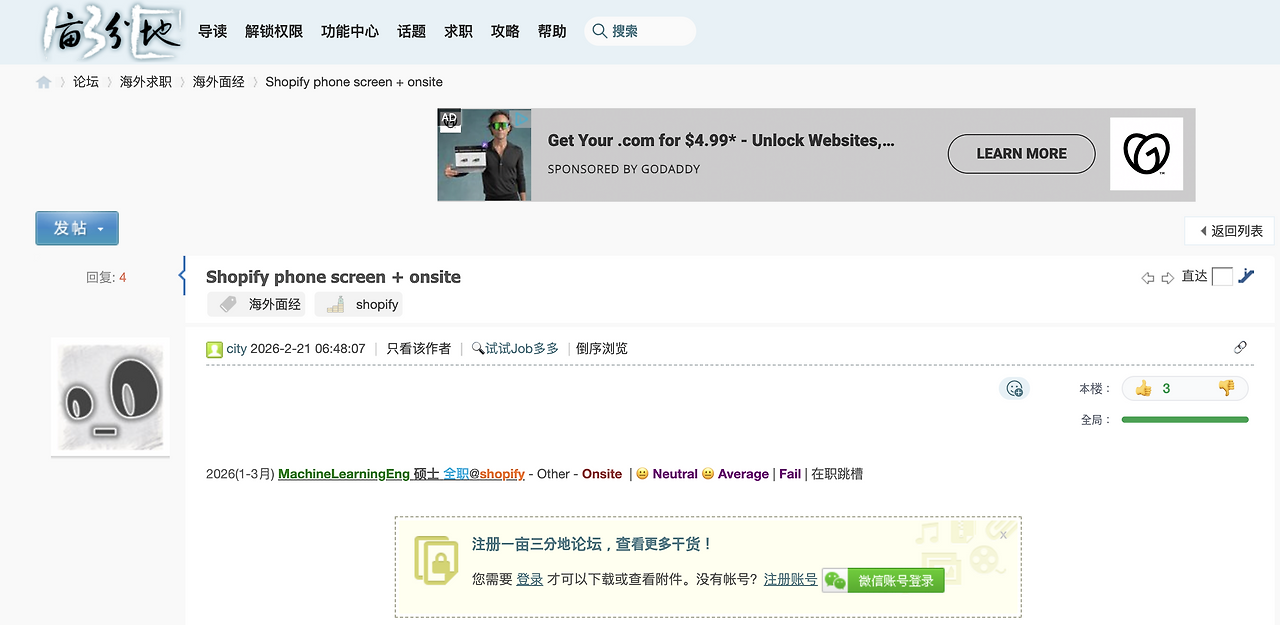Like the post with the thumbs-up icon
Viewport: 1280px width, 625px height.
pos(1143,388)
